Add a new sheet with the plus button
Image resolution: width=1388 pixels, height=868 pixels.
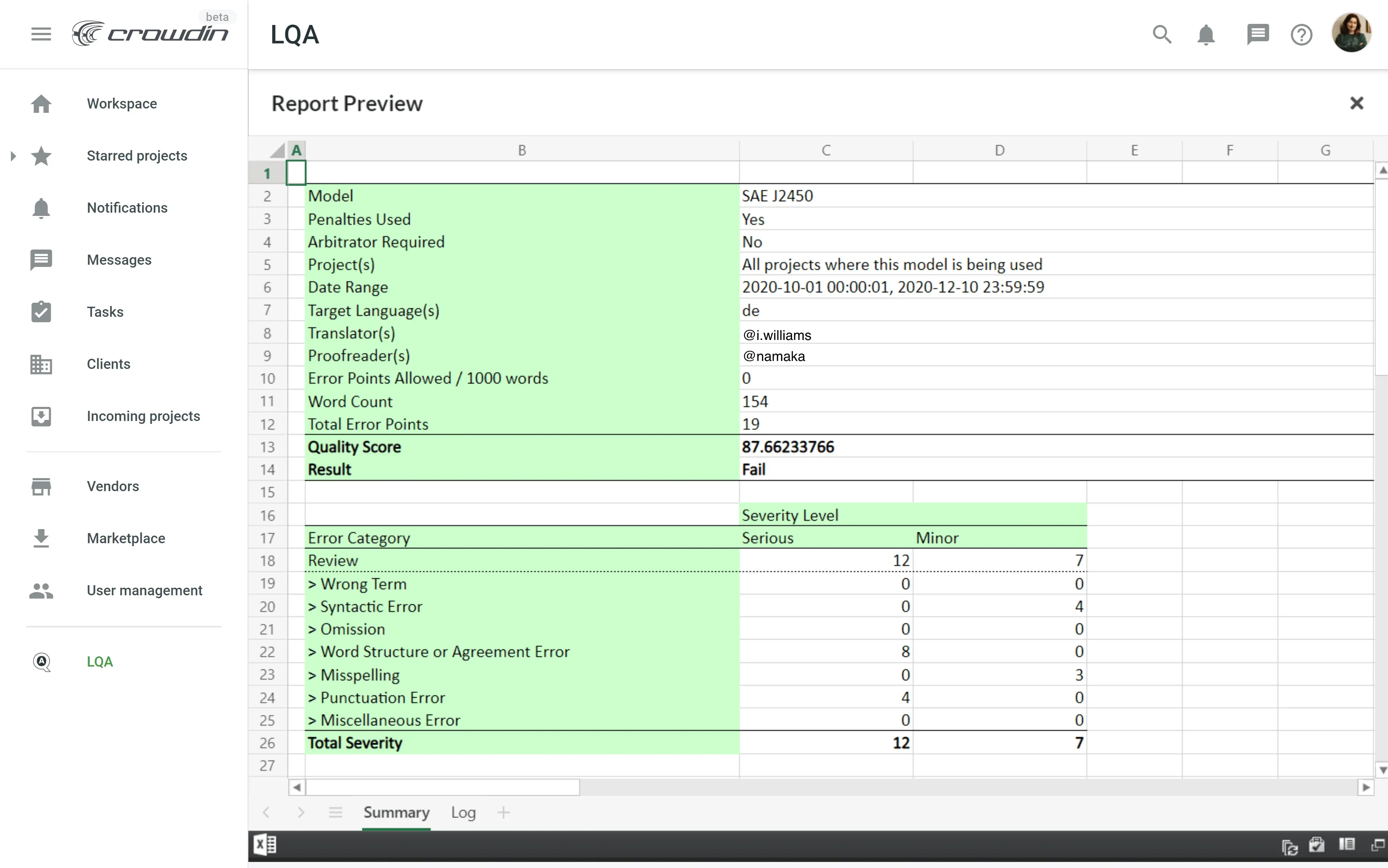503,812
